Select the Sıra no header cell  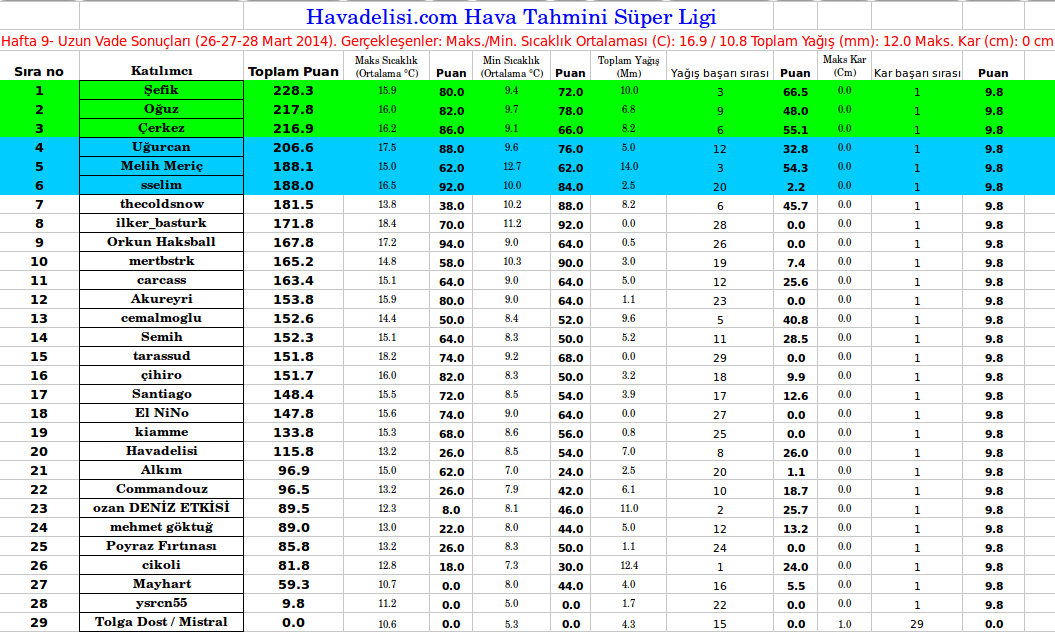pyautogui.click(x=40, y=72)
